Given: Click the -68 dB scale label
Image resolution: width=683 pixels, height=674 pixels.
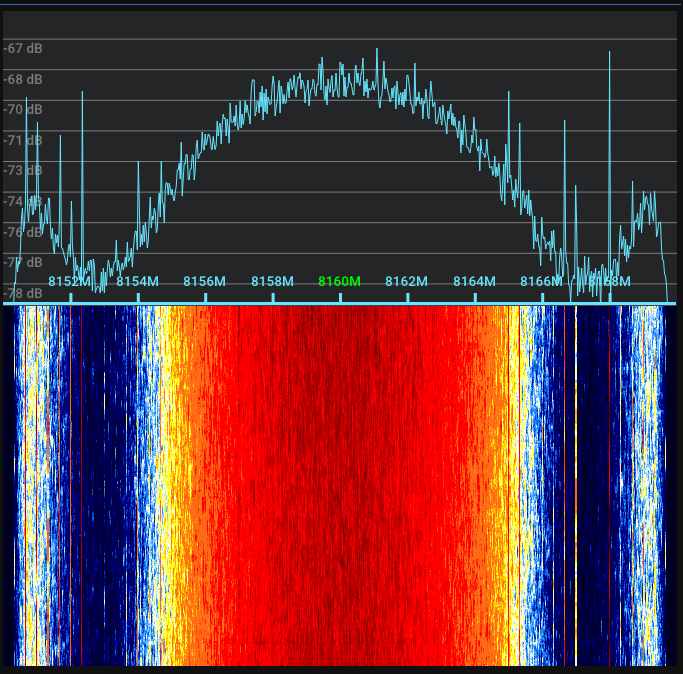Looking at the screenshot, I should click(x=23, y=79).
